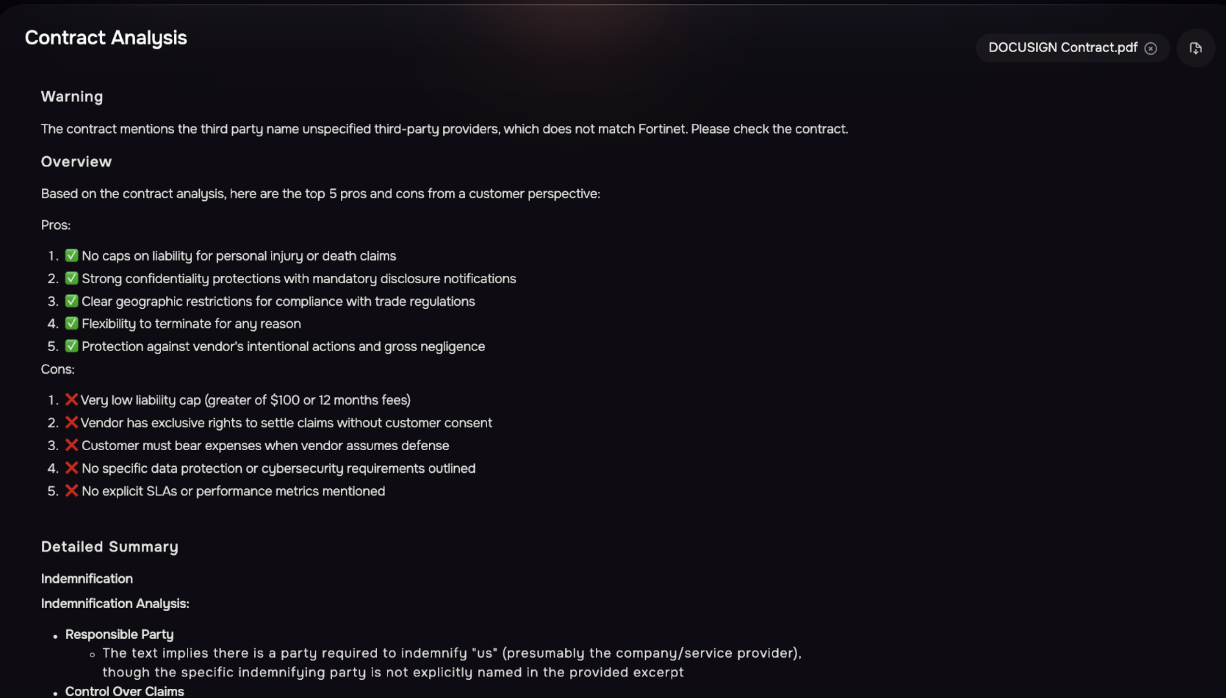
Task: Click the green check beside liability caps pro
Action: pyautogui.click(x=72, y=256)
